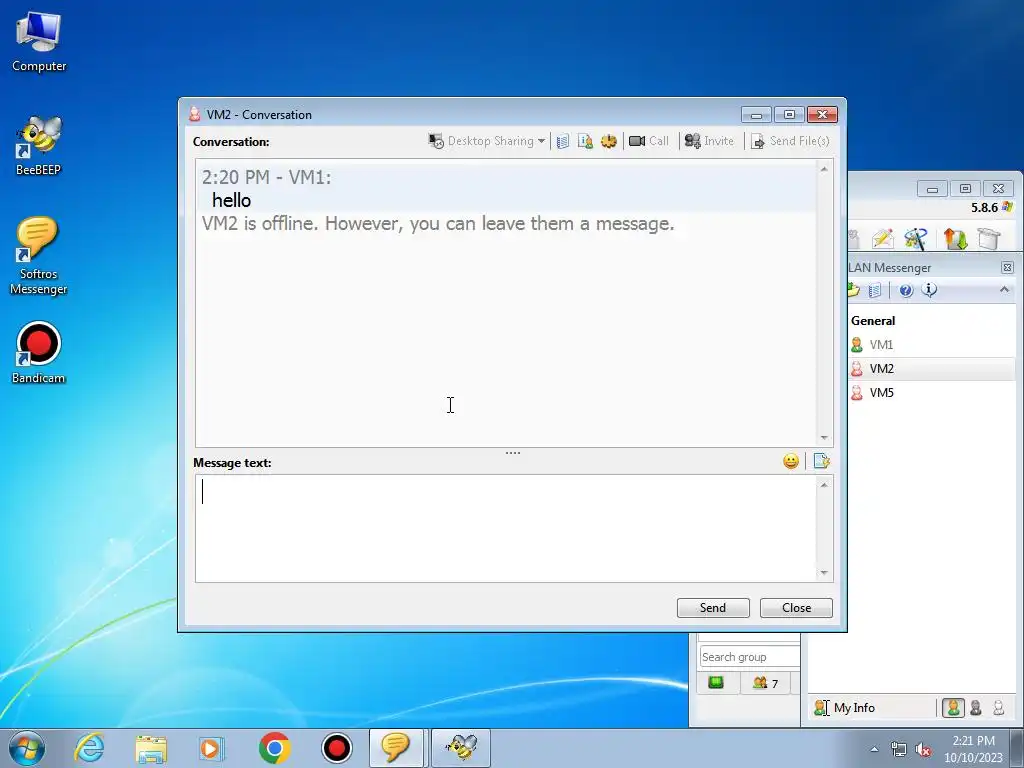Image resolution: width=1024 pixels, height=768 pixels.
Task: Click the trash bin icon in Softros toolbar
Action: tap(989, 238)
